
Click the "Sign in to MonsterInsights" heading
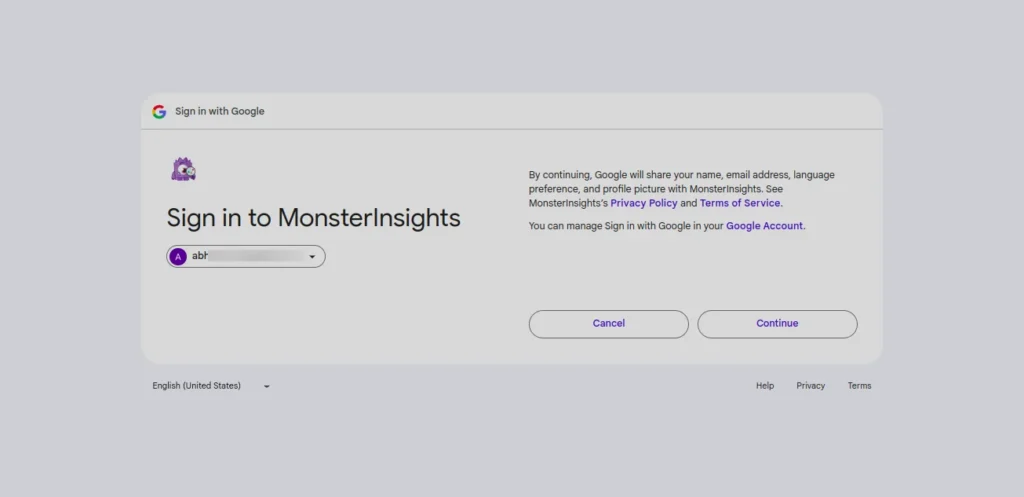pos(313,218)
